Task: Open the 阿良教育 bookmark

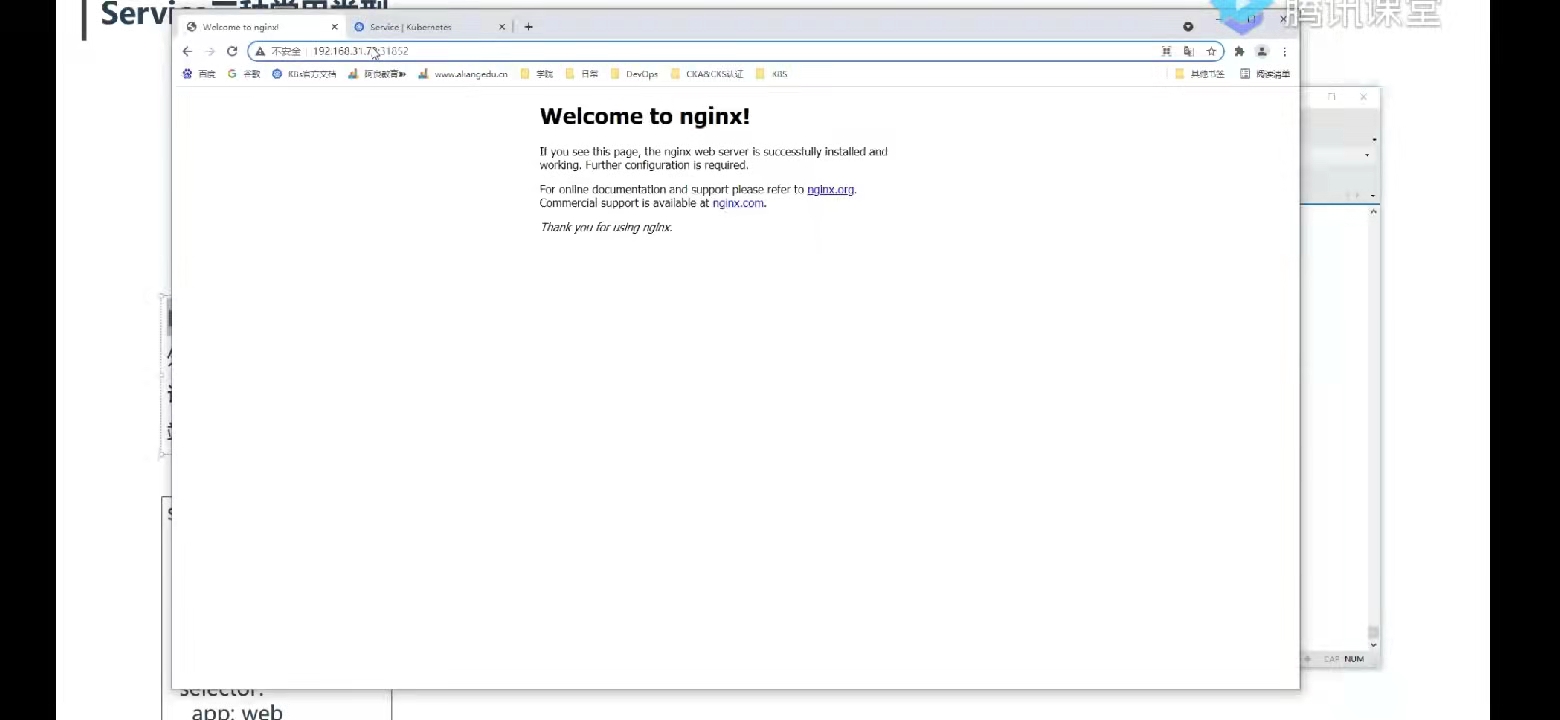Action: 377,74
